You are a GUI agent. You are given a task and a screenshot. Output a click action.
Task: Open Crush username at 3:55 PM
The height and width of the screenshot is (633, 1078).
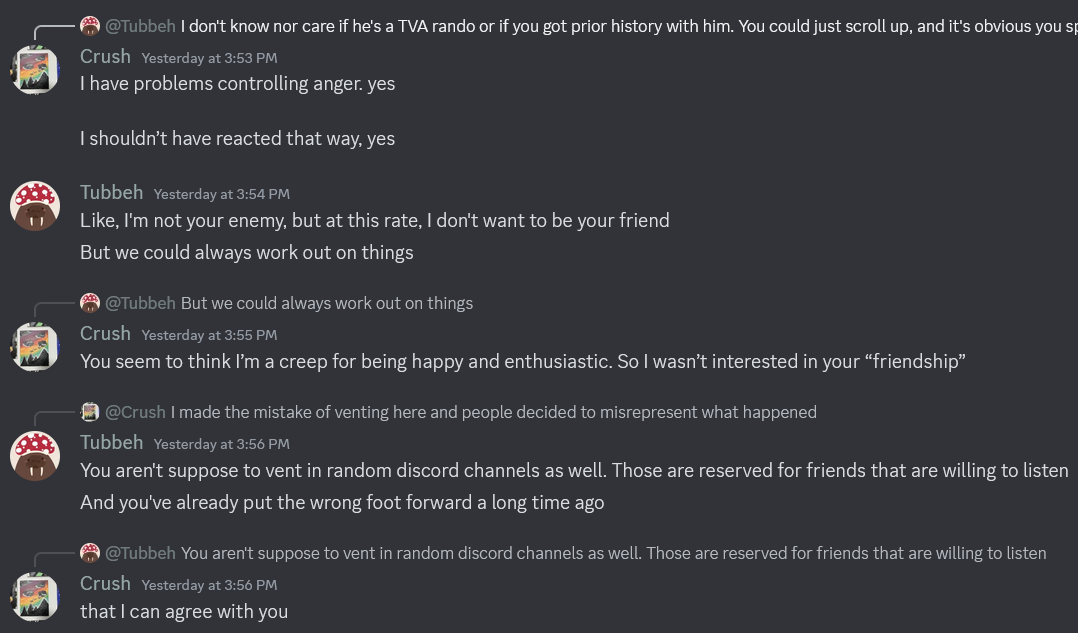(x=105, y=333)
